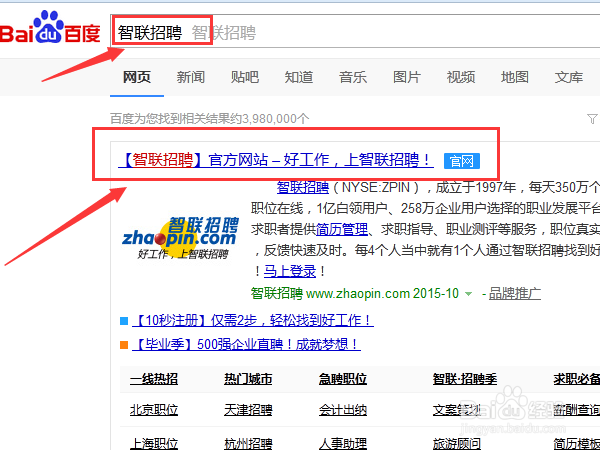Click the search filter funnel icon

[x=592, y=119]
